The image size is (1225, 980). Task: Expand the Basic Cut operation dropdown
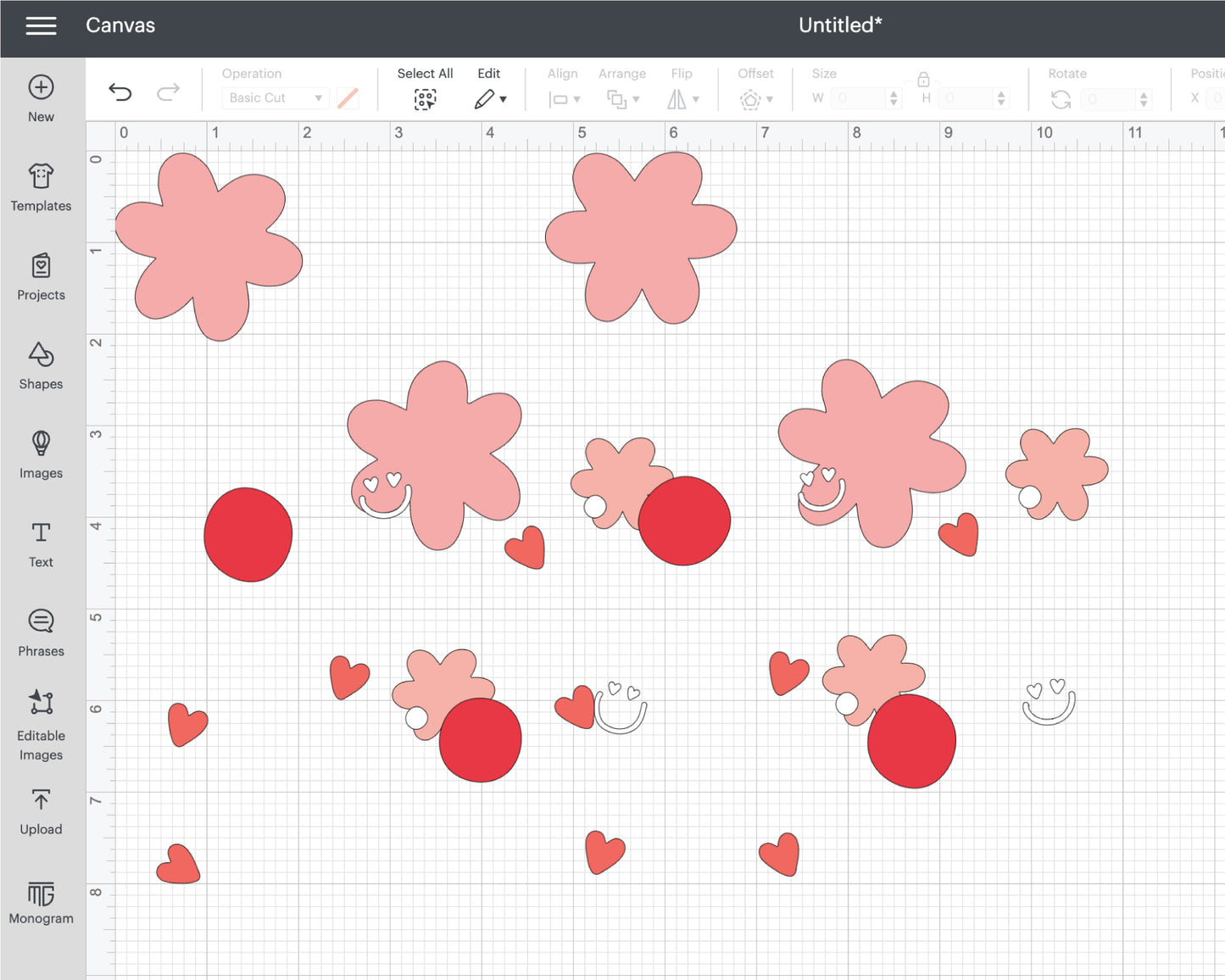click(x=275, y=98)
